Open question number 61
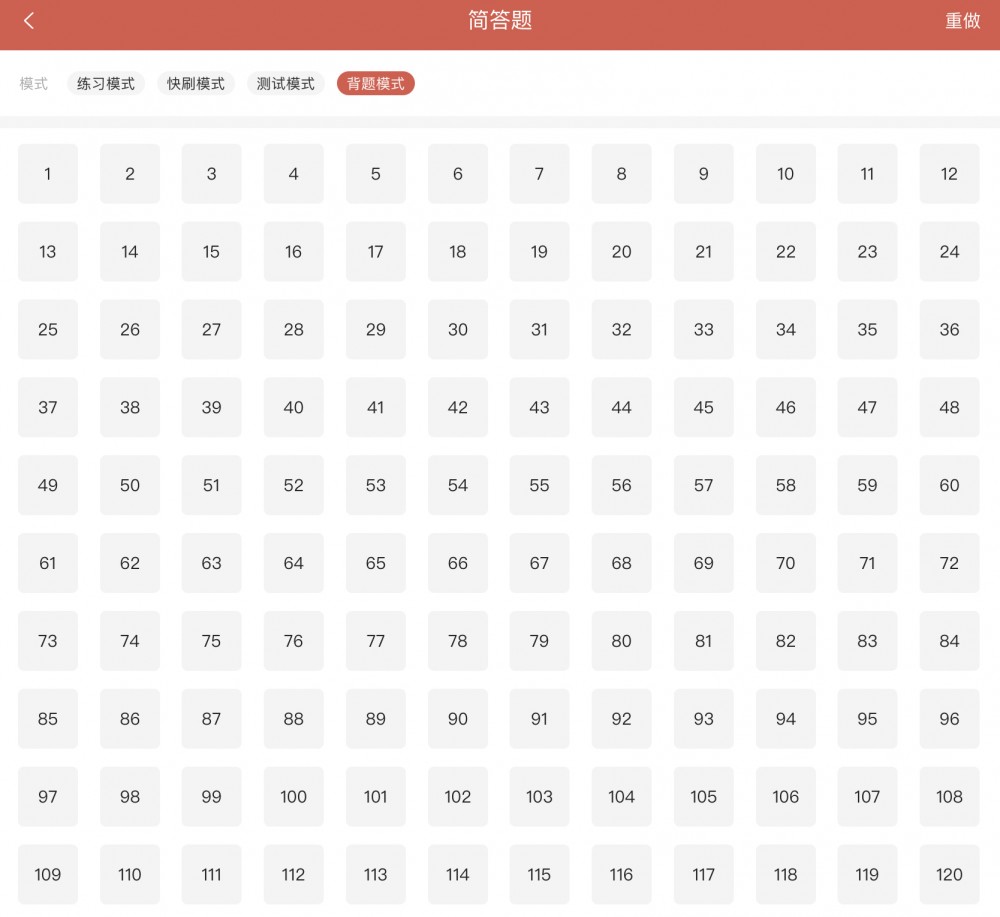1000x917 pixels. [48, 562]
